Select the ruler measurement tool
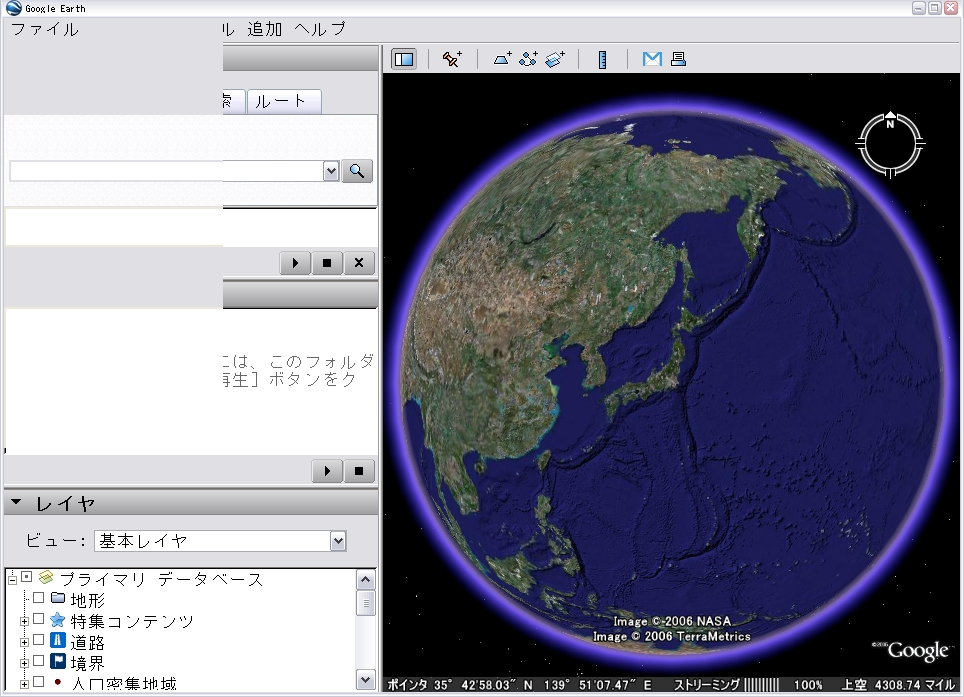This screenshot has height=697, width=964. [602, 59]
